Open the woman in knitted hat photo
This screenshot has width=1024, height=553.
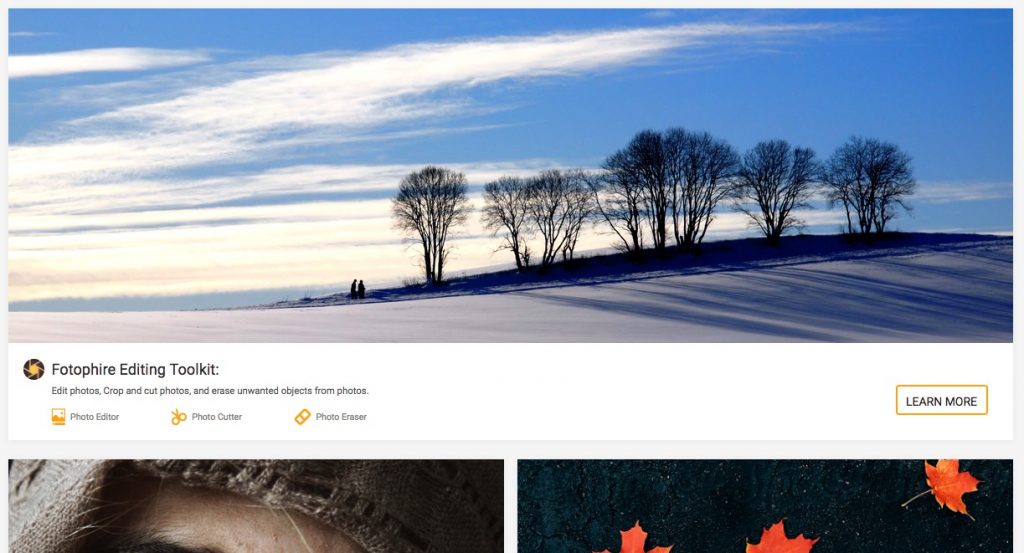point(256,506)
